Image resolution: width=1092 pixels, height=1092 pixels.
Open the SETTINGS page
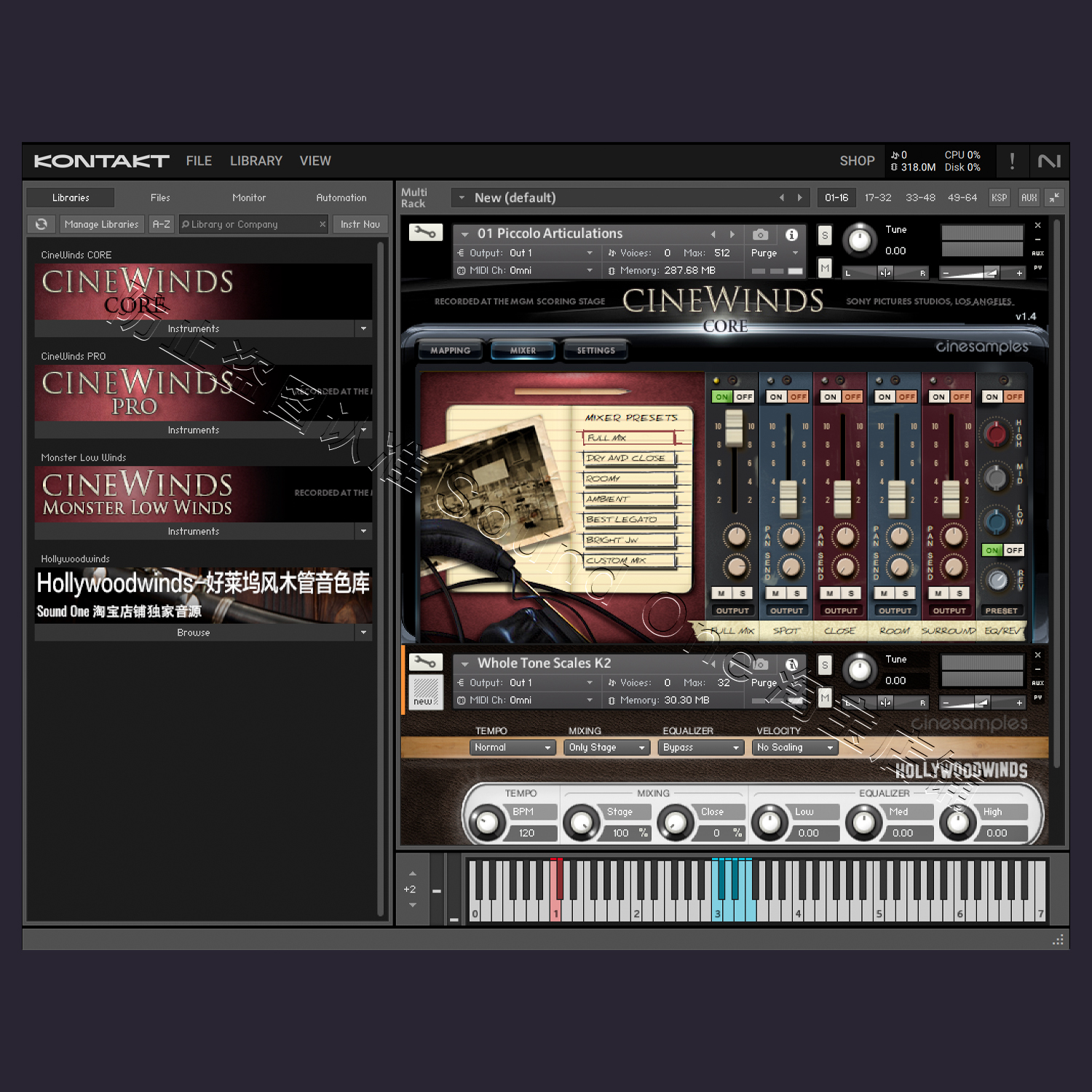click(x=596, y=350)
